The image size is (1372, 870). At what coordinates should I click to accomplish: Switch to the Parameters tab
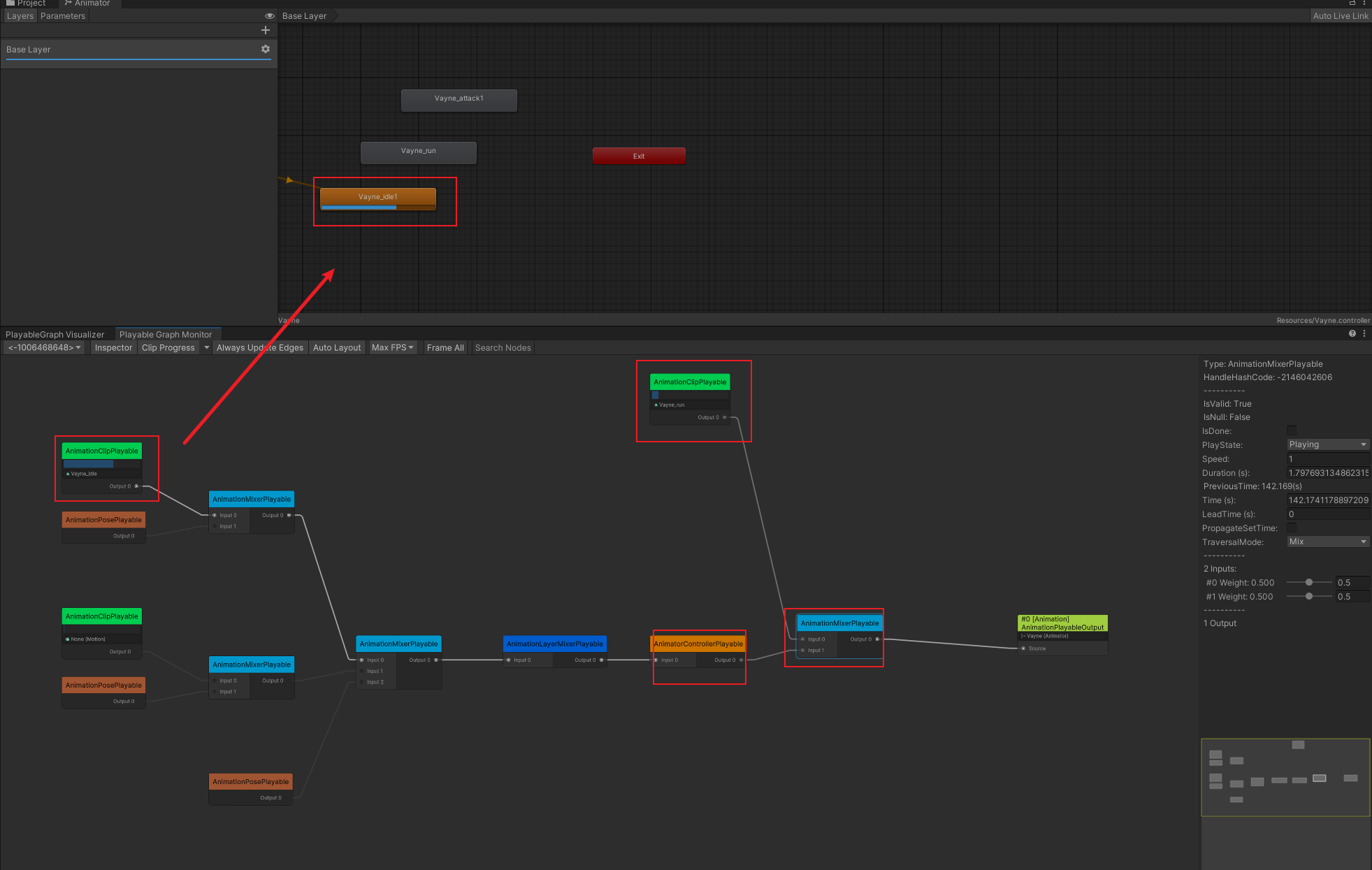(63, 16)
